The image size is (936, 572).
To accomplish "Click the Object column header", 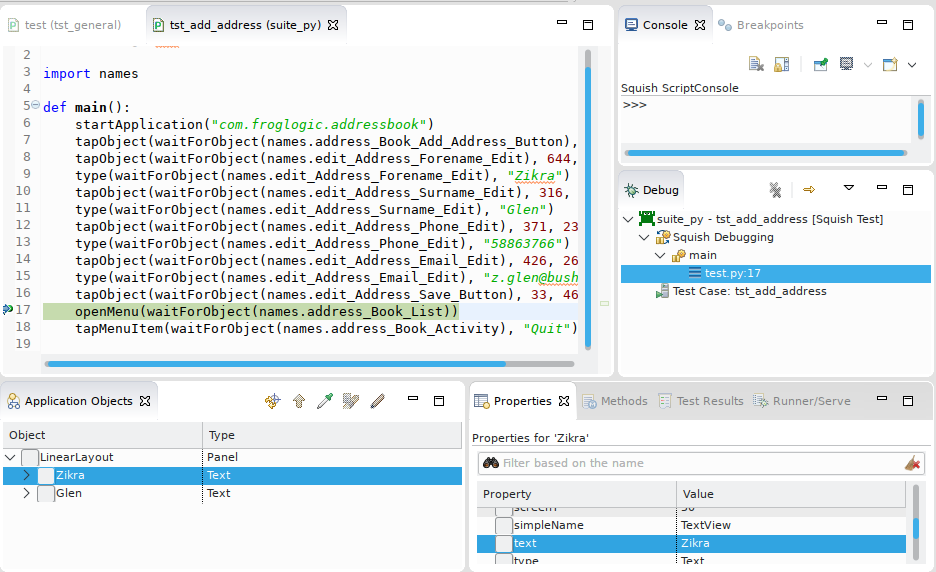I will point(103,435).
